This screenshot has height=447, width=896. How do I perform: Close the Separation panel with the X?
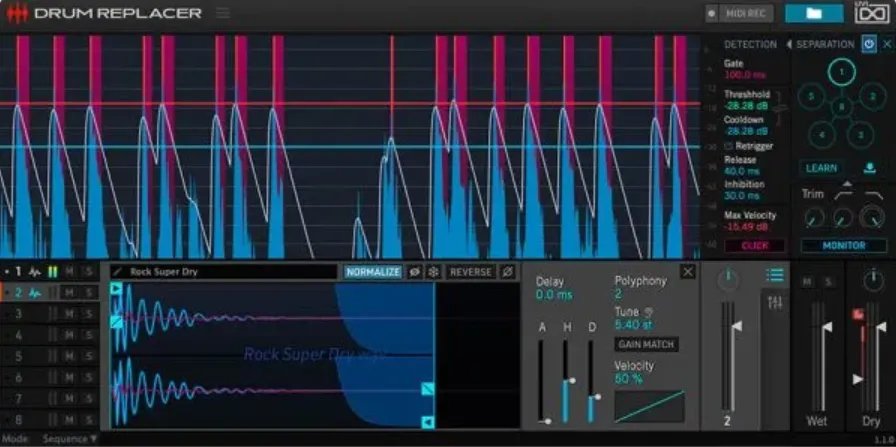tap(887, 44)
